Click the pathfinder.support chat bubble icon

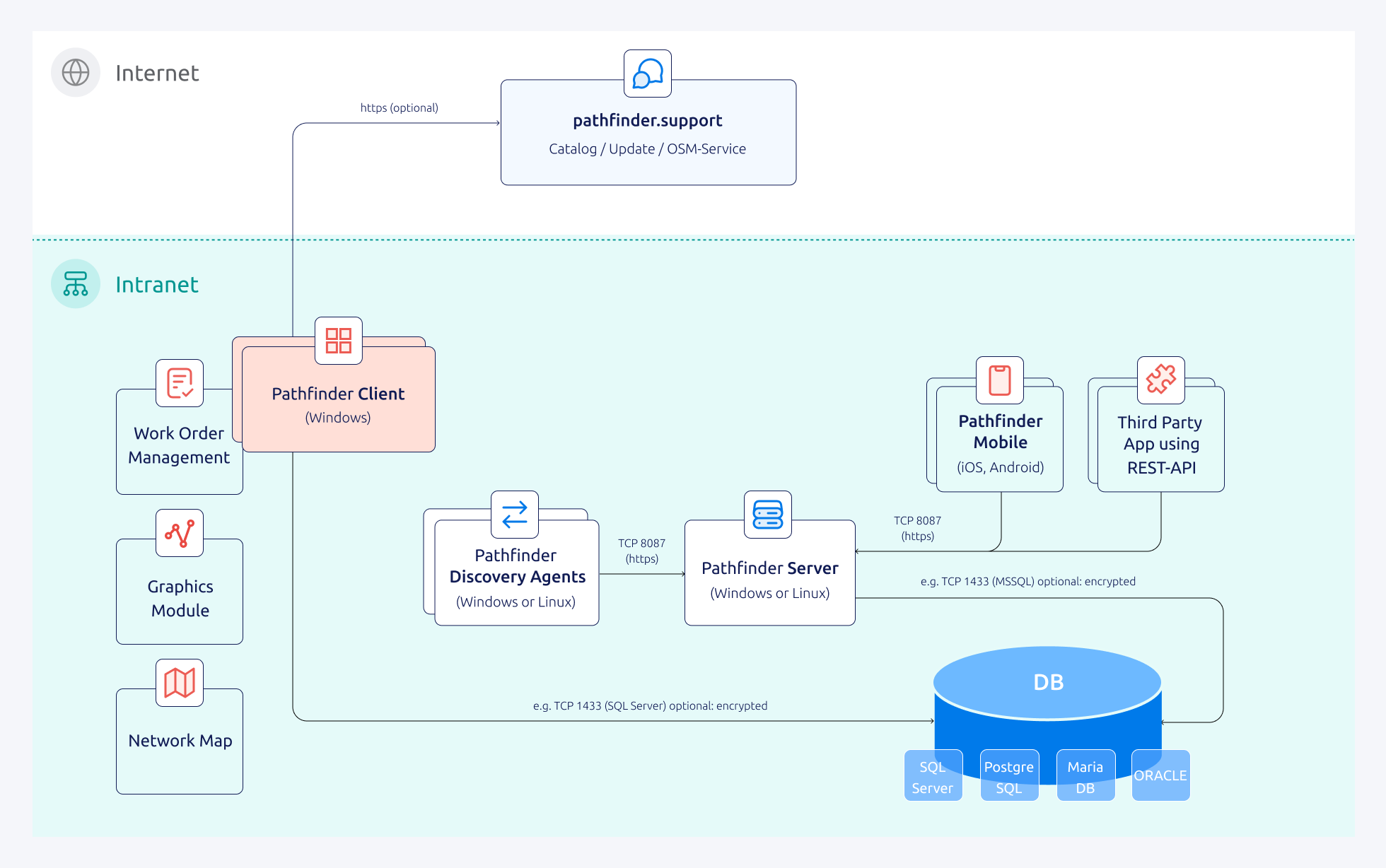click(x=647, y=74)
